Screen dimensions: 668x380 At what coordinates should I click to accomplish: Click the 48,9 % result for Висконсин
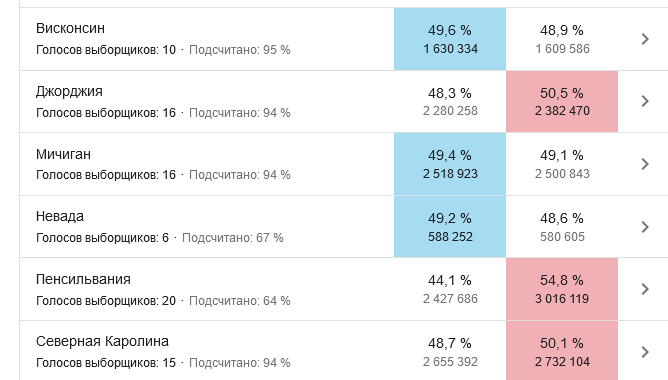pyautogui.click(x=562, y=30)
